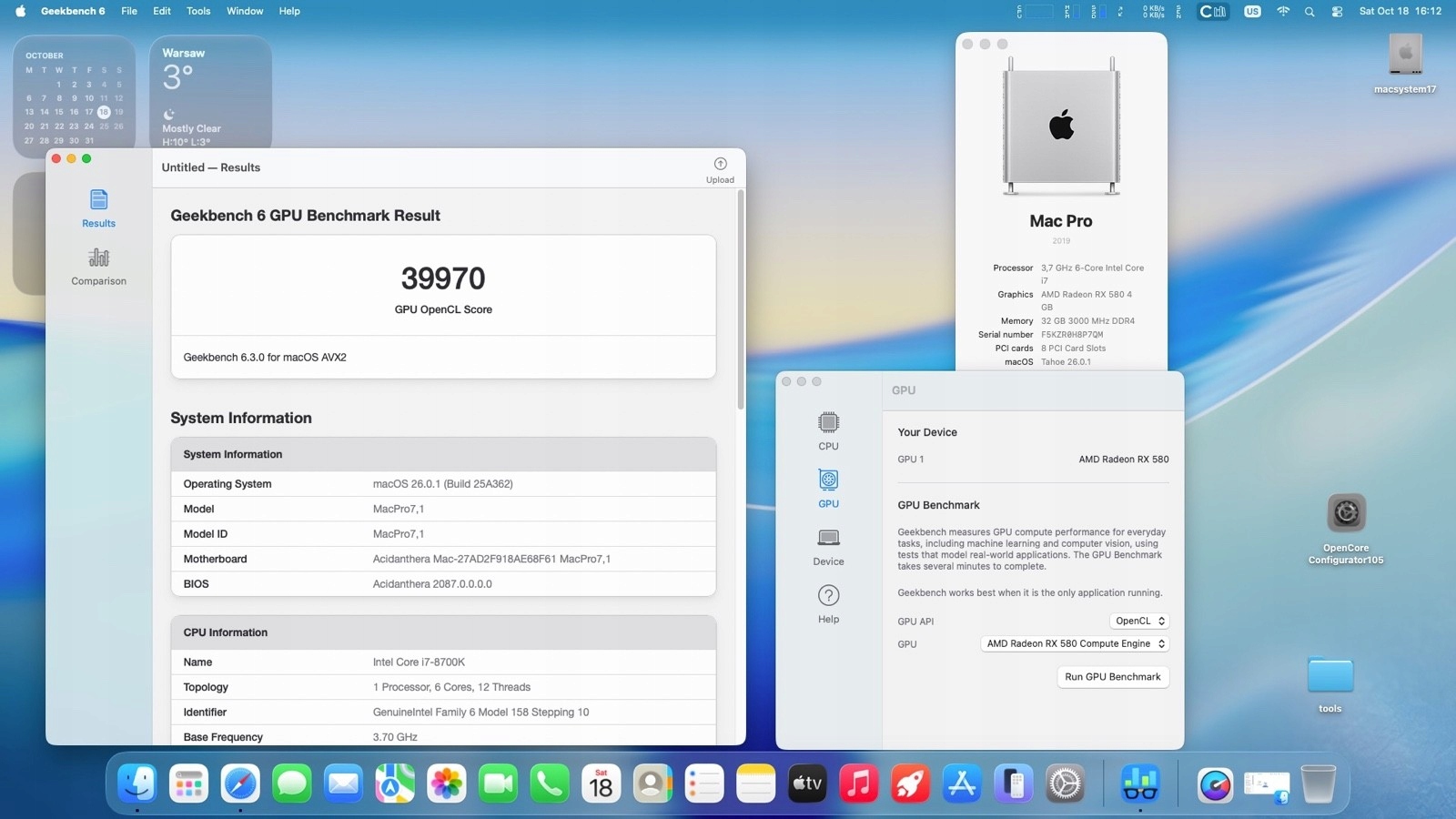1456x819 pixels.
Task: Open the Help menu in the menu bar
Action: pyautogui.click(x=289, y=11)
